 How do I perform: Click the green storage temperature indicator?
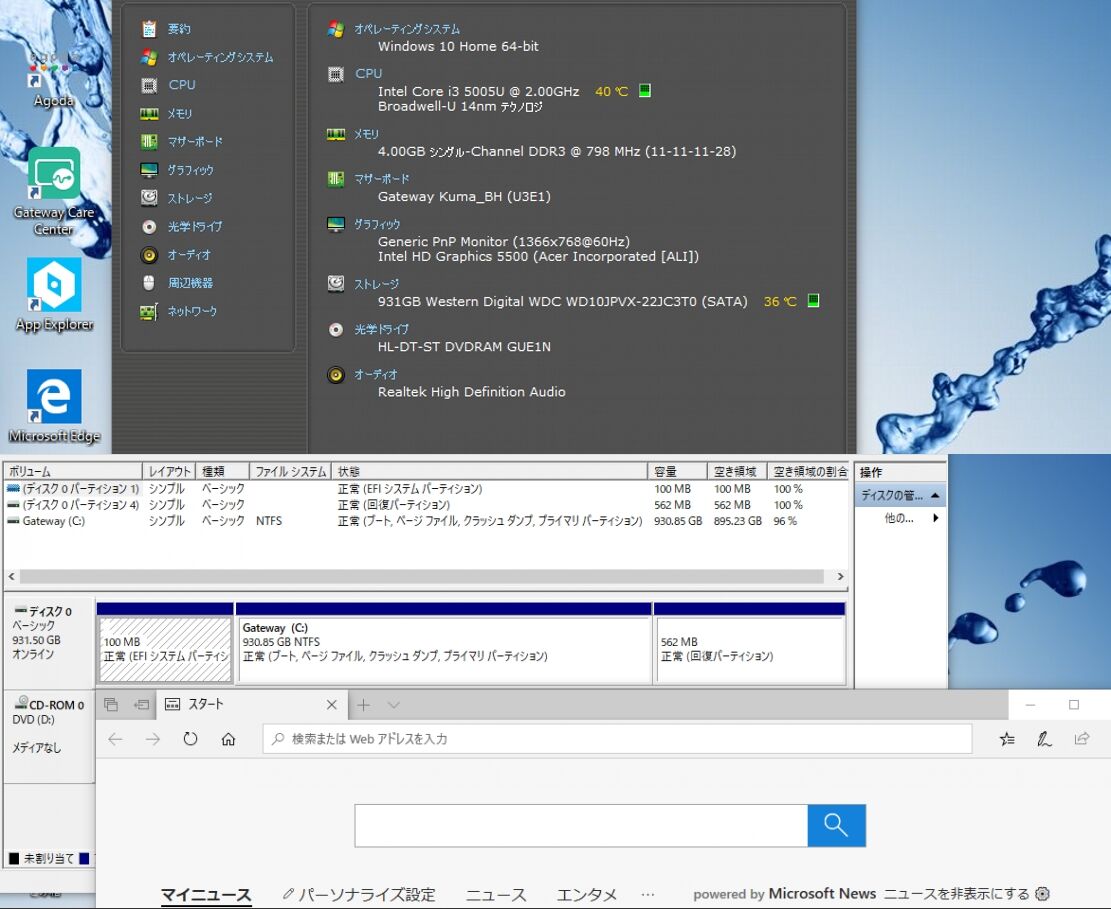(813, 300)
